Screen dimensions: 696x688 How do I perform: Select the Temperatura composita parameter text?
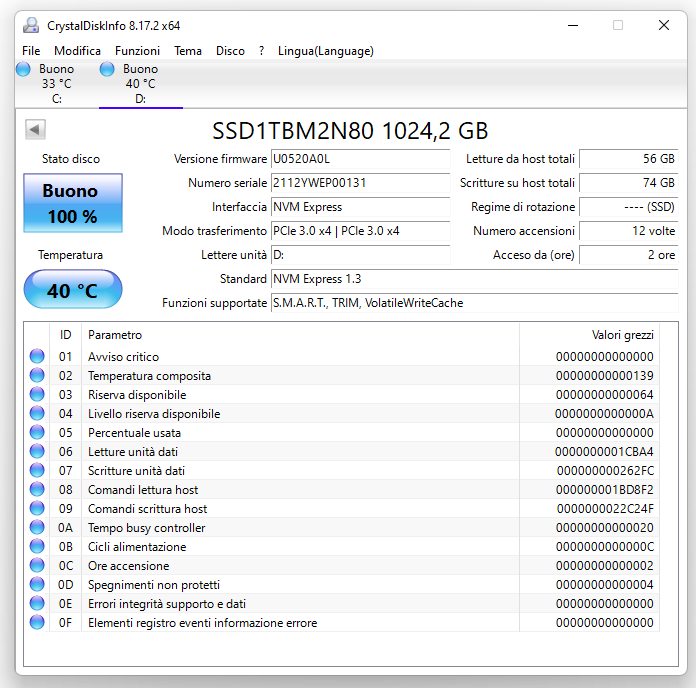pos(149,376)
